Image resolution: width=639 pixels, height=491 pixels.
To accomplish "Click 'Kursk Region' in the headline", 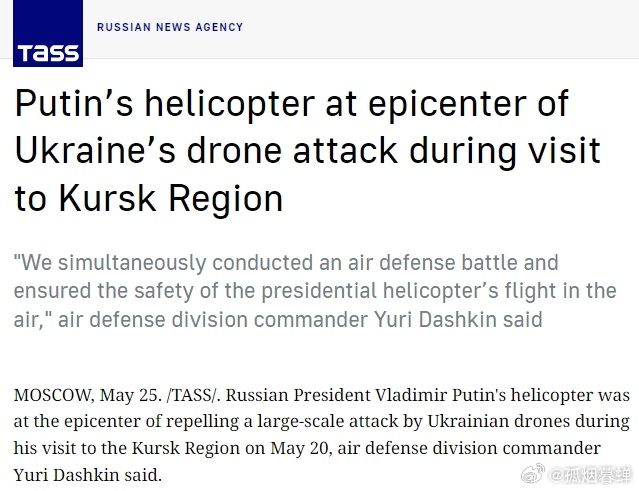I will 171,198.
